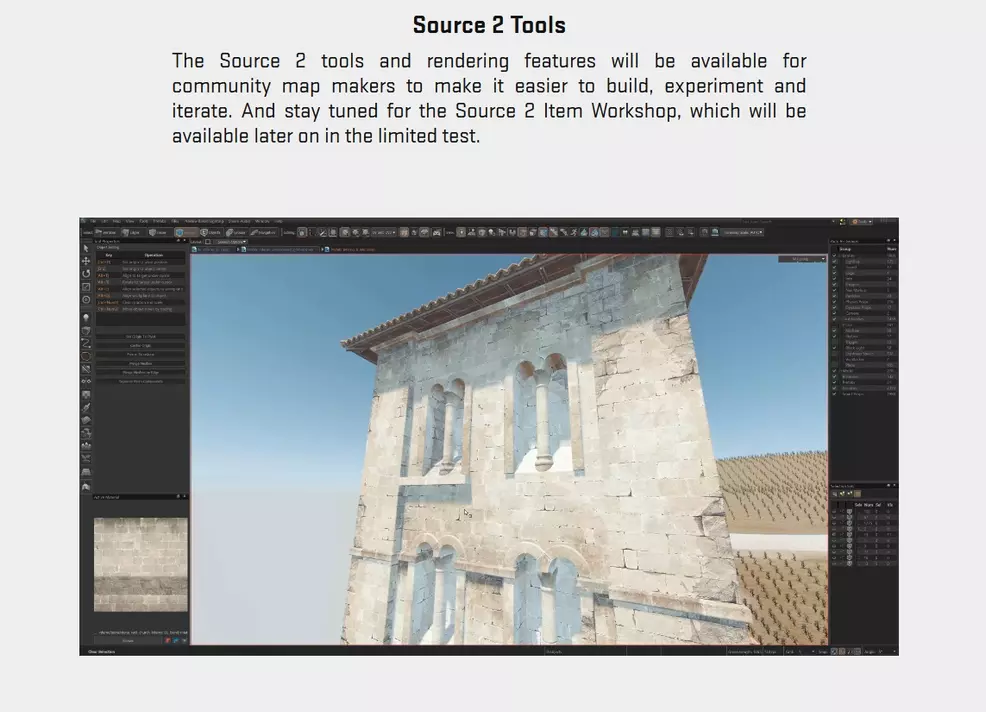Select the Polygon tool

click(86, 356)
